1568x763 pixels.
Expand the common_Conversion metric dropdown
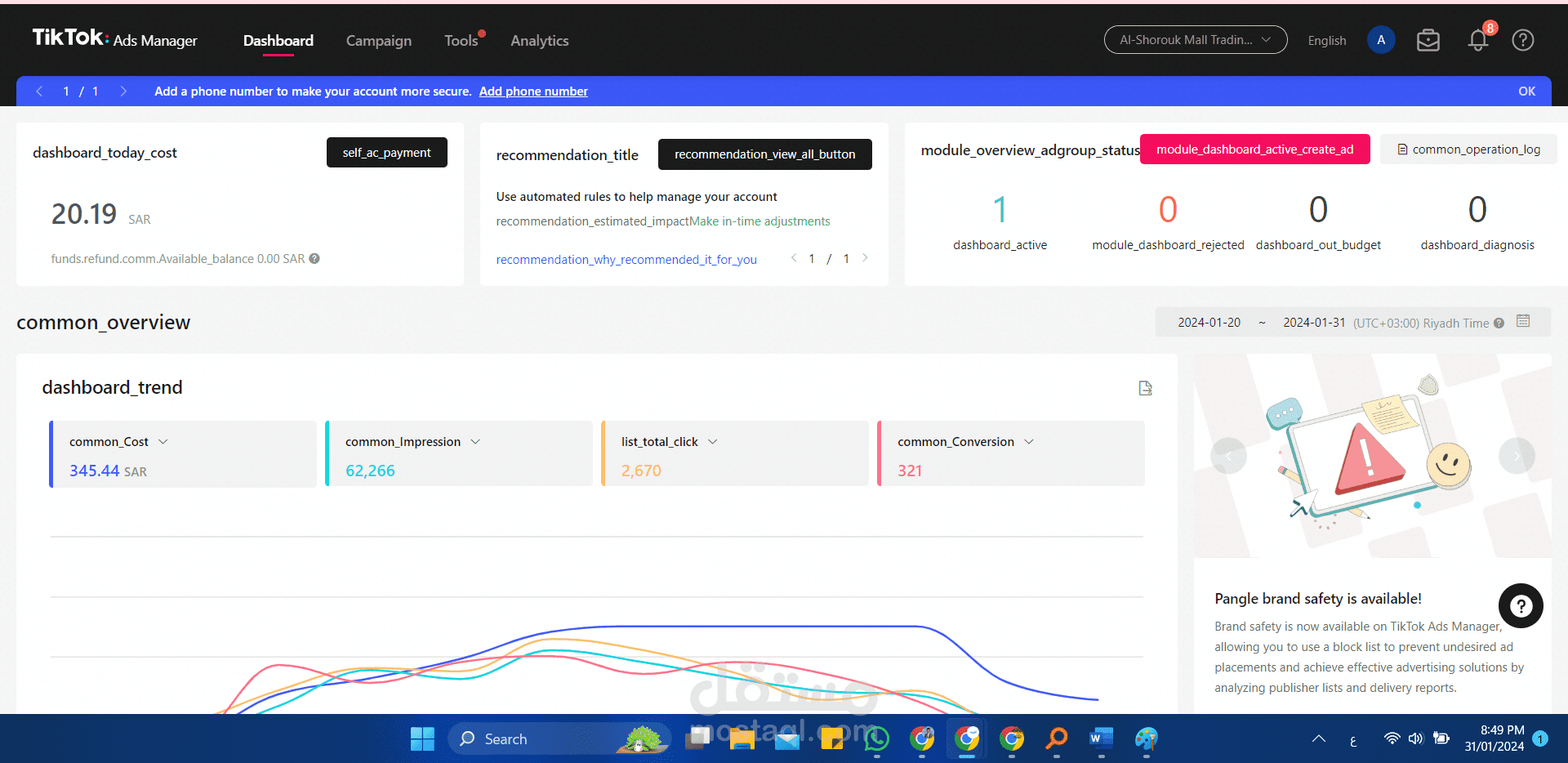point(1029,442)
